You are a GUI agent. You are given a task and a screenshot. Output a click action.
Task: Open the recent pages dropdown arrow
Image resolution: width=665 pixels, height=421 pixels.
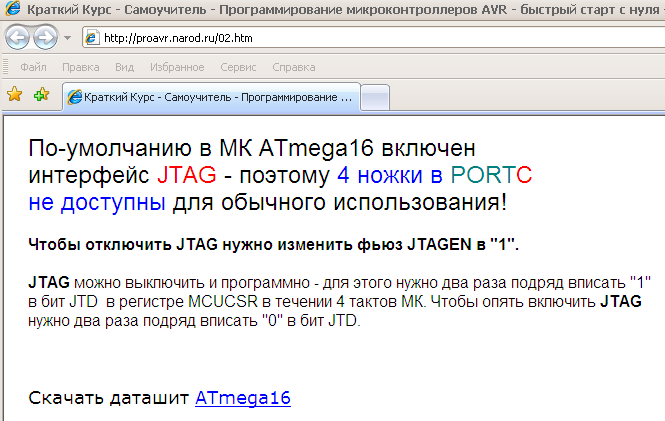[67, 38]
